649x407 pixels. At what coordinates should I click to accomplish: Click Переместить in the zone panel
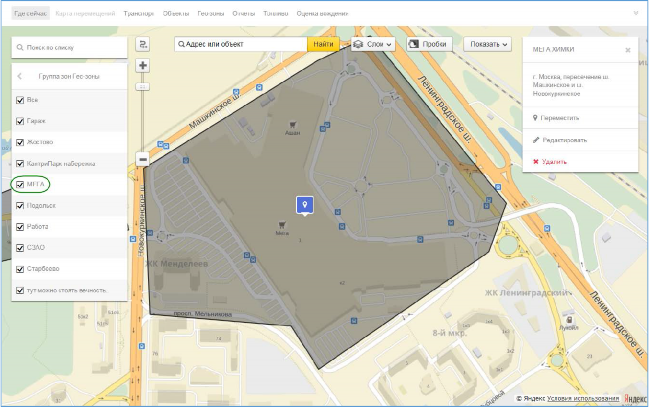560,118
